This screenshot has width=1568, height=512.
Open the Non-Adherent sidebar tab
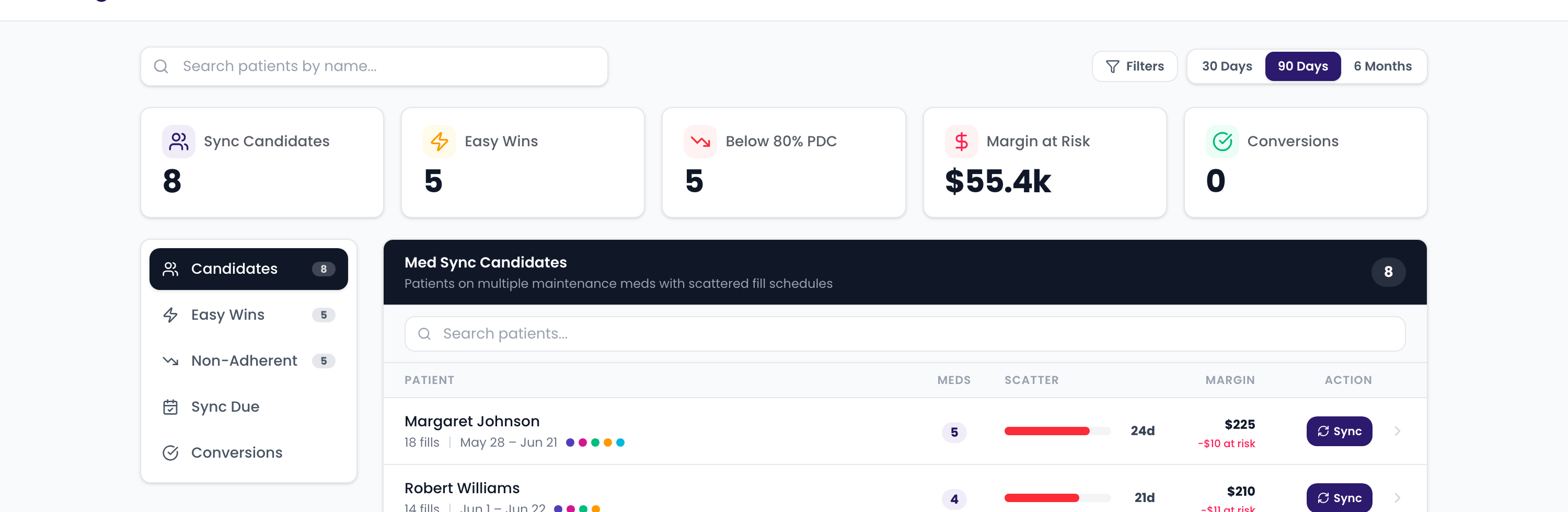(x=248, y=360)
